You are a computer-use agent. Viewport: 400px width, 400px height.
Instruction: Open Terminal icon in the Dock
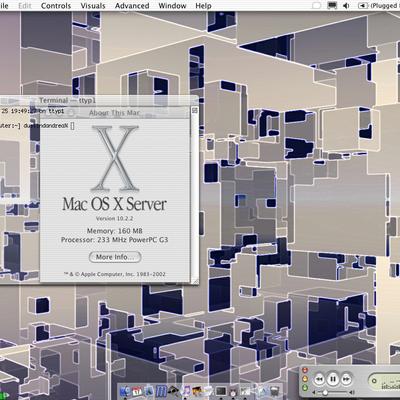221,390
